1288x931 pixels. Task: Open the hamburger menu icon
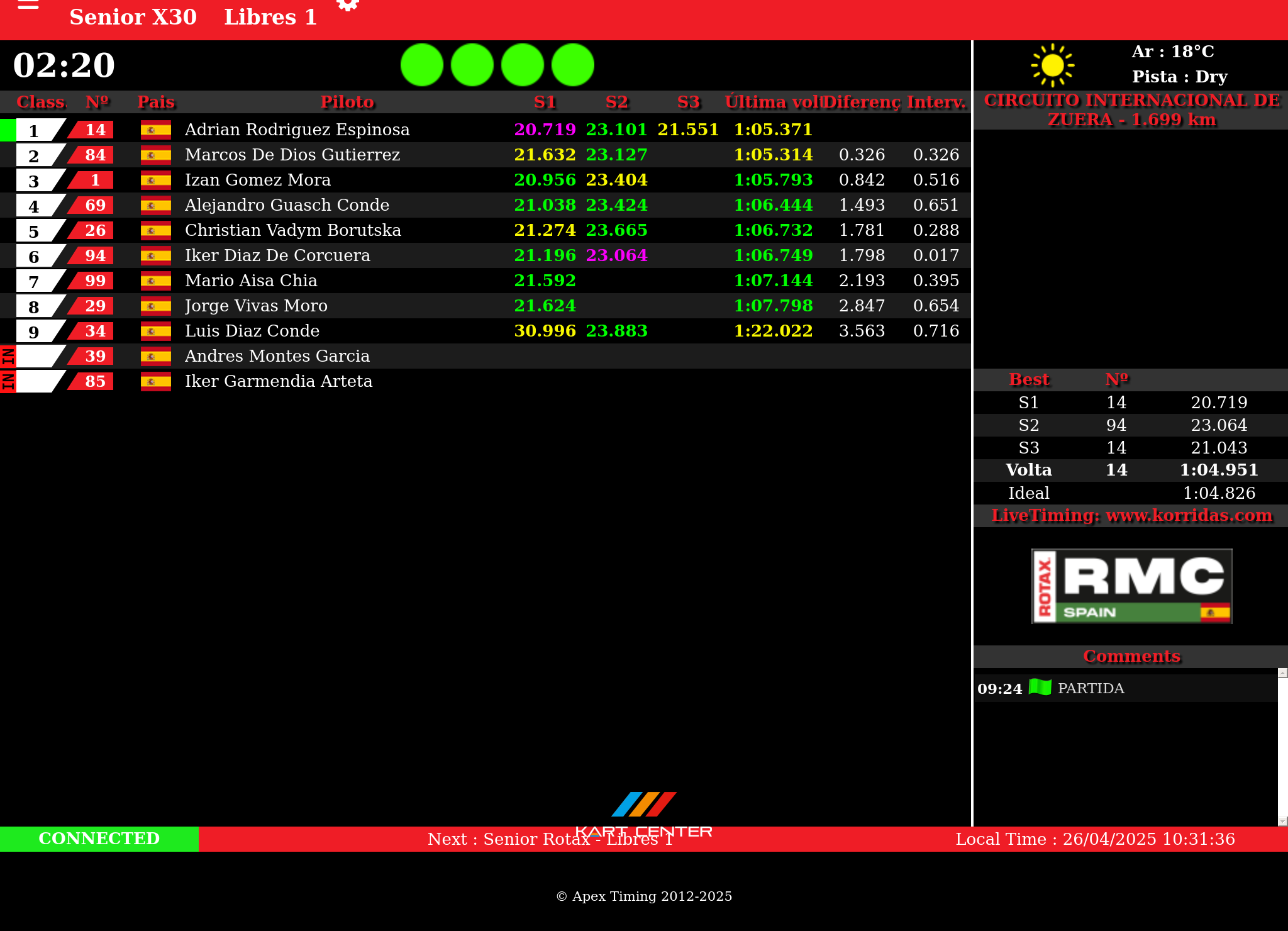(x=28, y=5)
